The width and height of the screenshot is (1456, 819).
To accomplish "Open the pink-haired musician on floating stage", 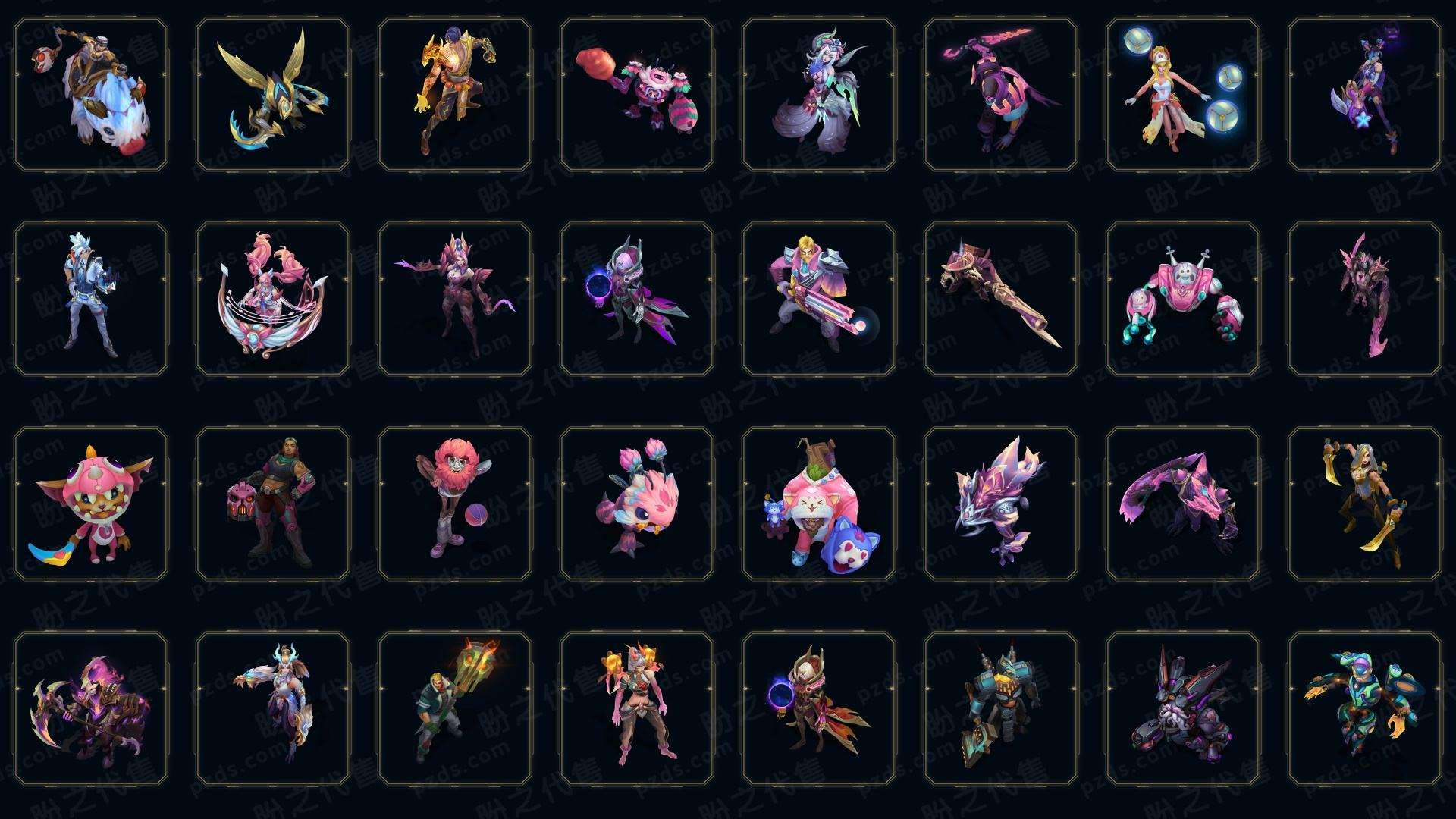I will click(273, 299).
